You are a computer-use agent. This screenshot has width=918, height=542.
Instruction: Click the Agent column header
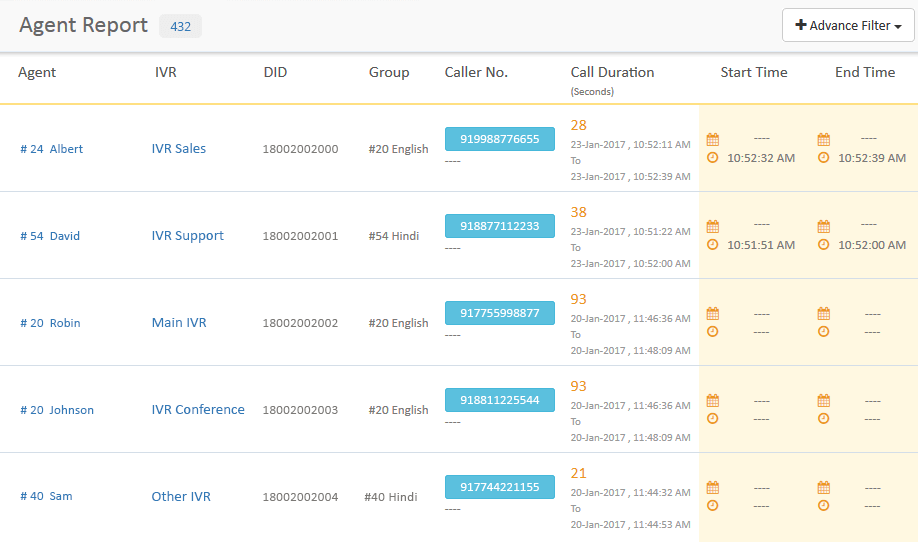[x=37, y=73]
